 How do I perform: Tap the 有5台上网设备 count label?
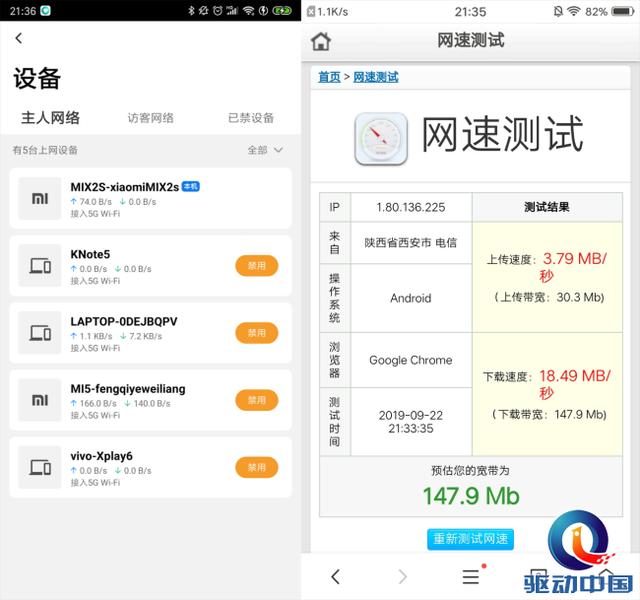click(45, 150)
